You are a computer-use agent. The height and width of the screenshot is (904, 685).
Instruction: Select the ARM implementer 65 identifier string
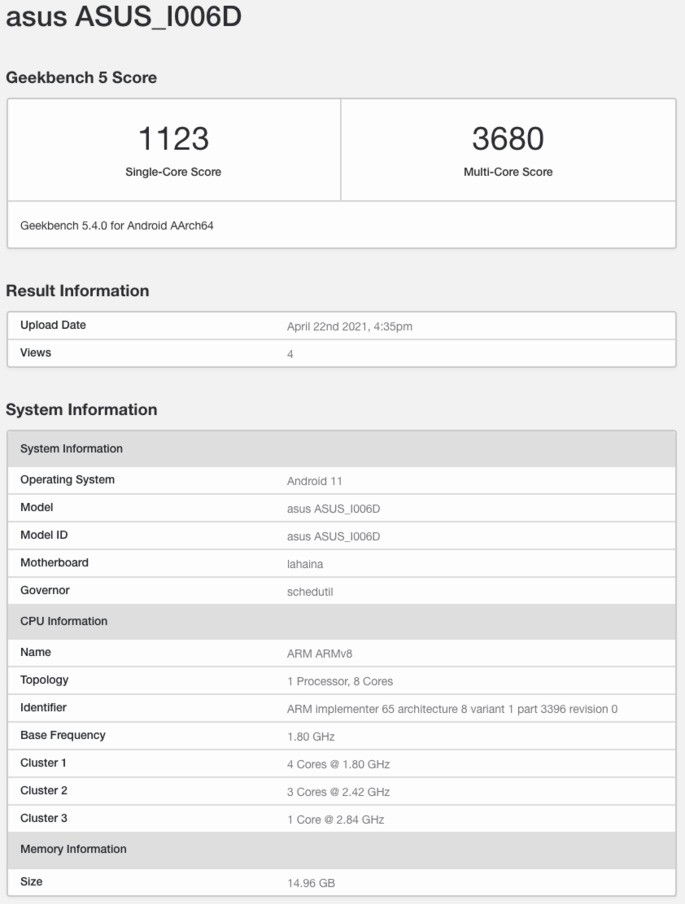tap(452, 709)
